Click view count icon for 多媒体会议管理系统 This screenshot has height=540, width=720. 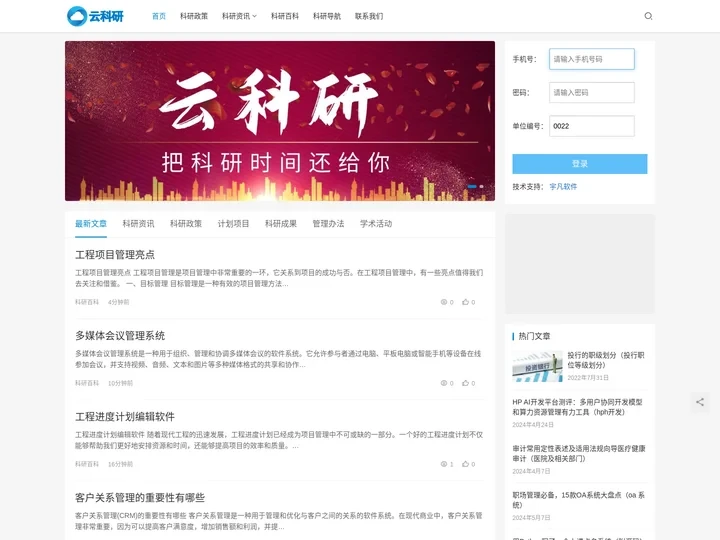click(444, 383)
